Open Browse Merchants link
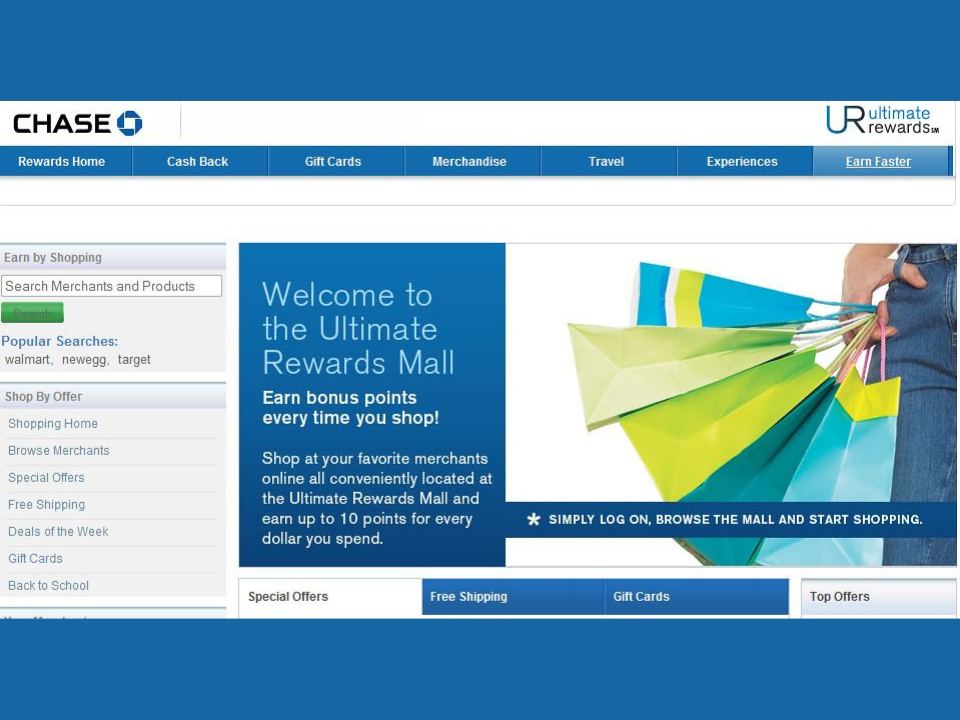 click(59, 451)
